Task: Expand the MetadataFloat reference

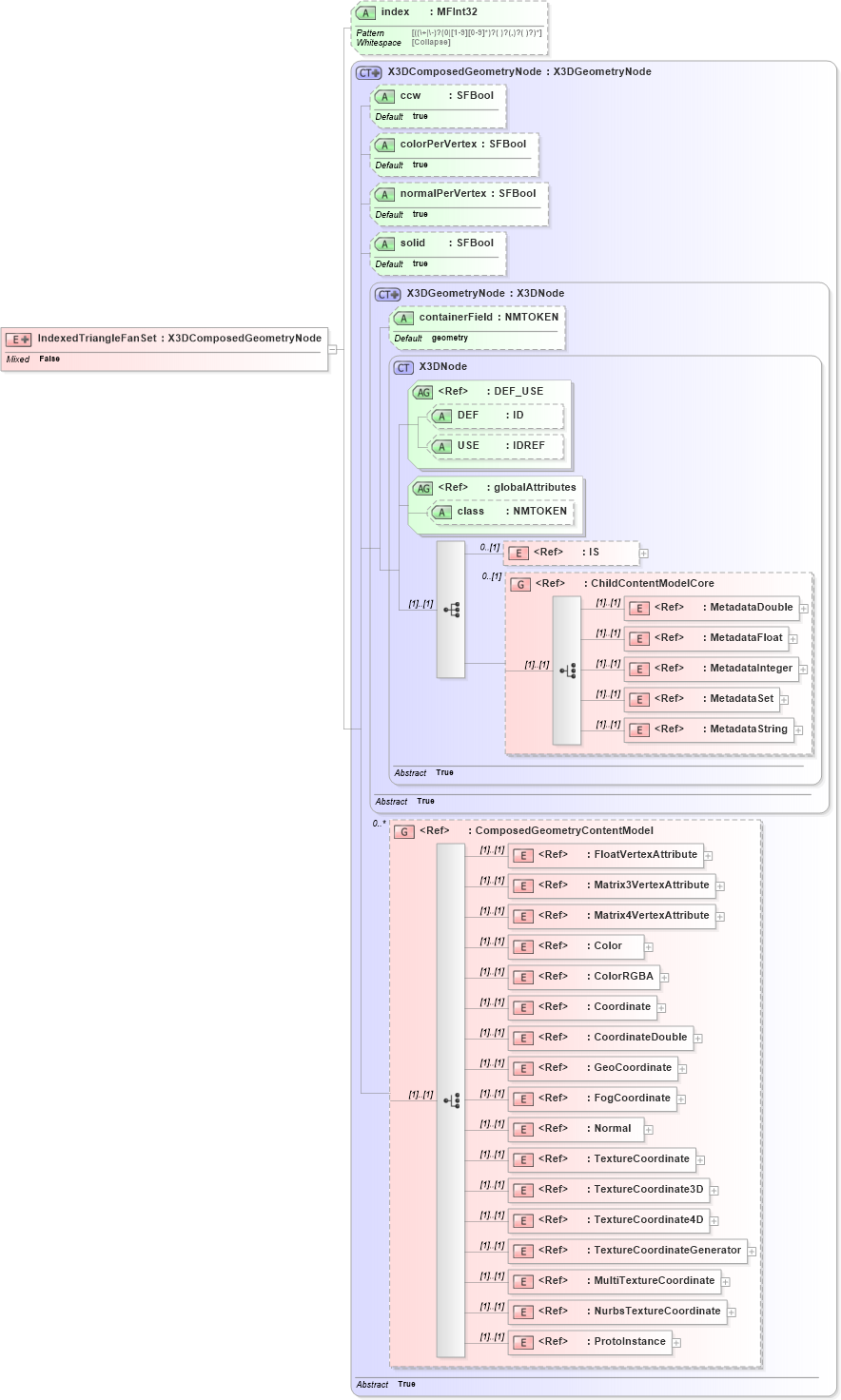Action: coord(793,638)
